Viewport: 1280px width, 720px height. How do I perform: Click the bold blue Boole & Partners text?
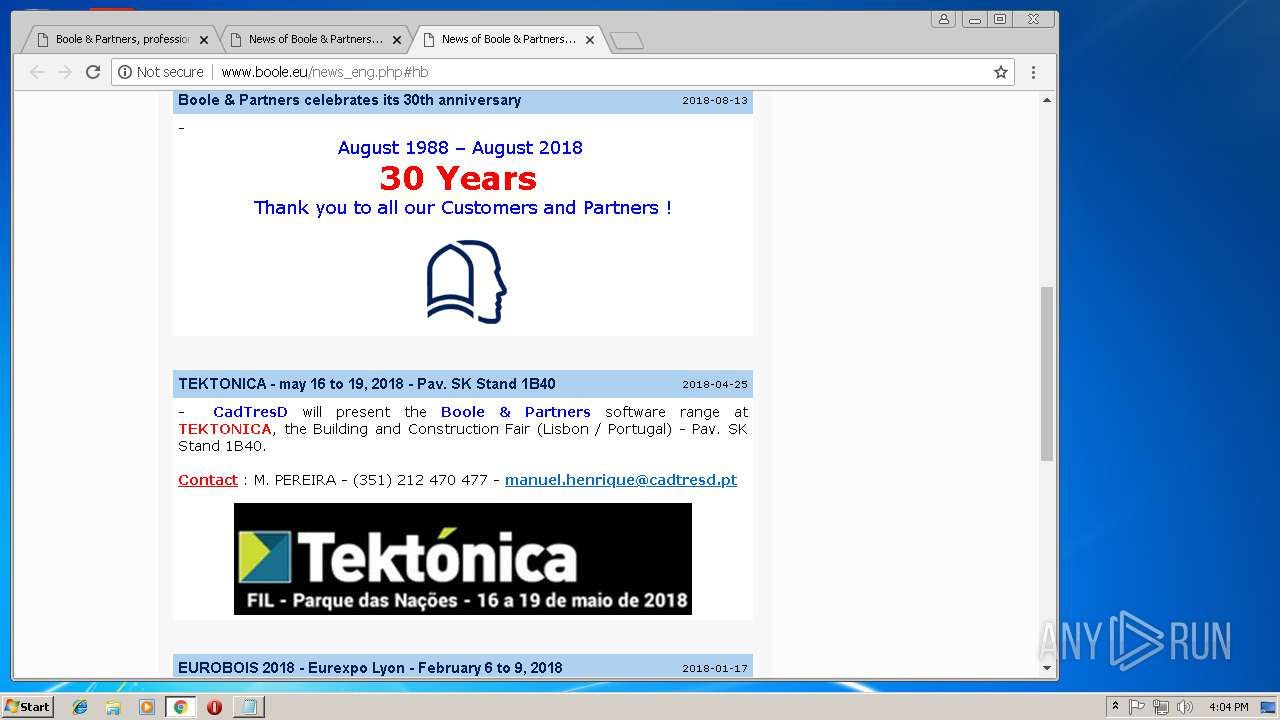(x=516, y=412)
